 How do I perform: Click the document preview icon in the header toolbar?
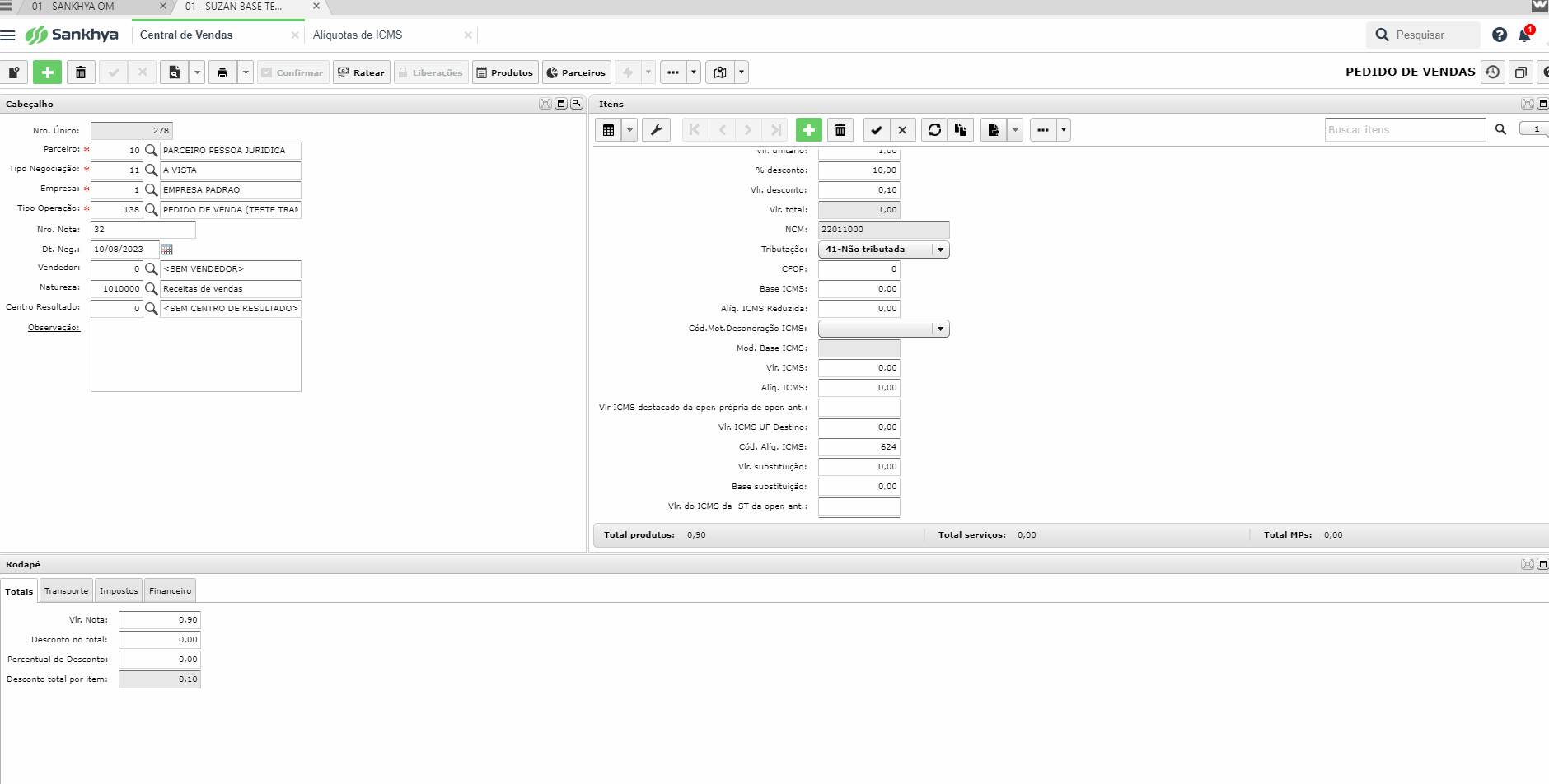[175, 72]
